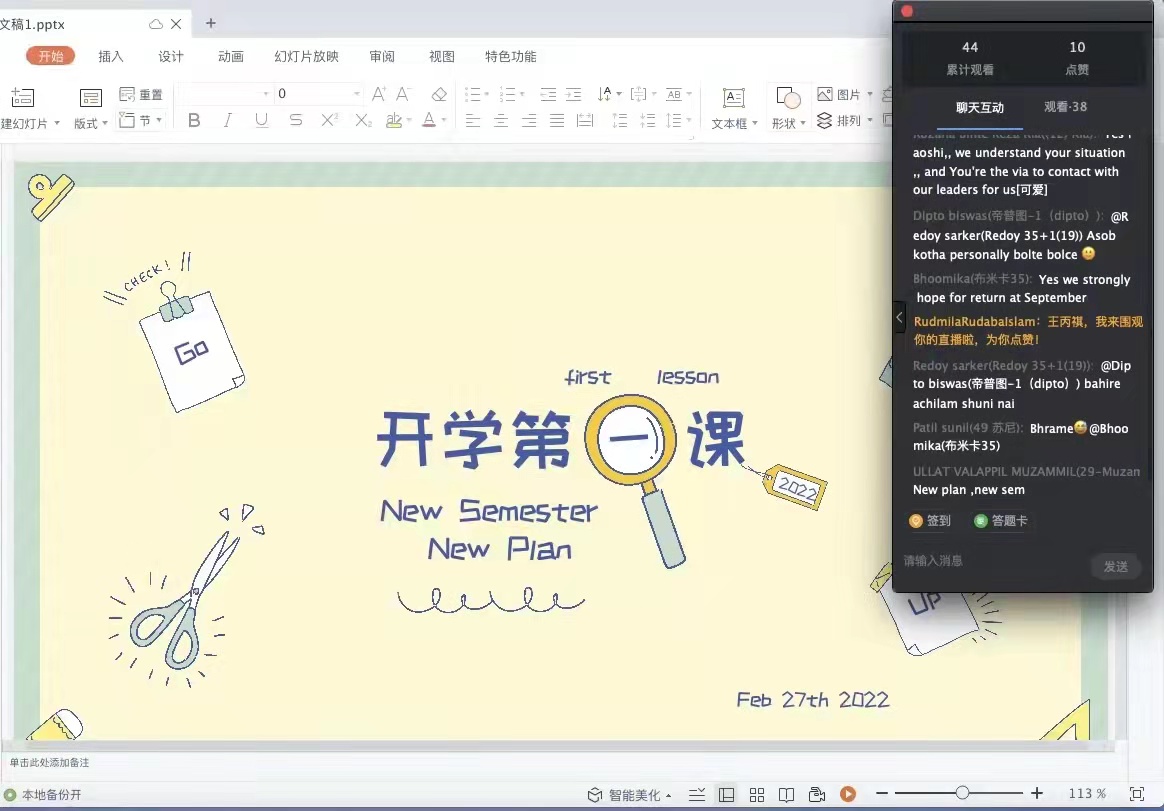This screenshot has height=811, width=1164.
Task: Open reading view from status bar
Action: click(787, 794)
